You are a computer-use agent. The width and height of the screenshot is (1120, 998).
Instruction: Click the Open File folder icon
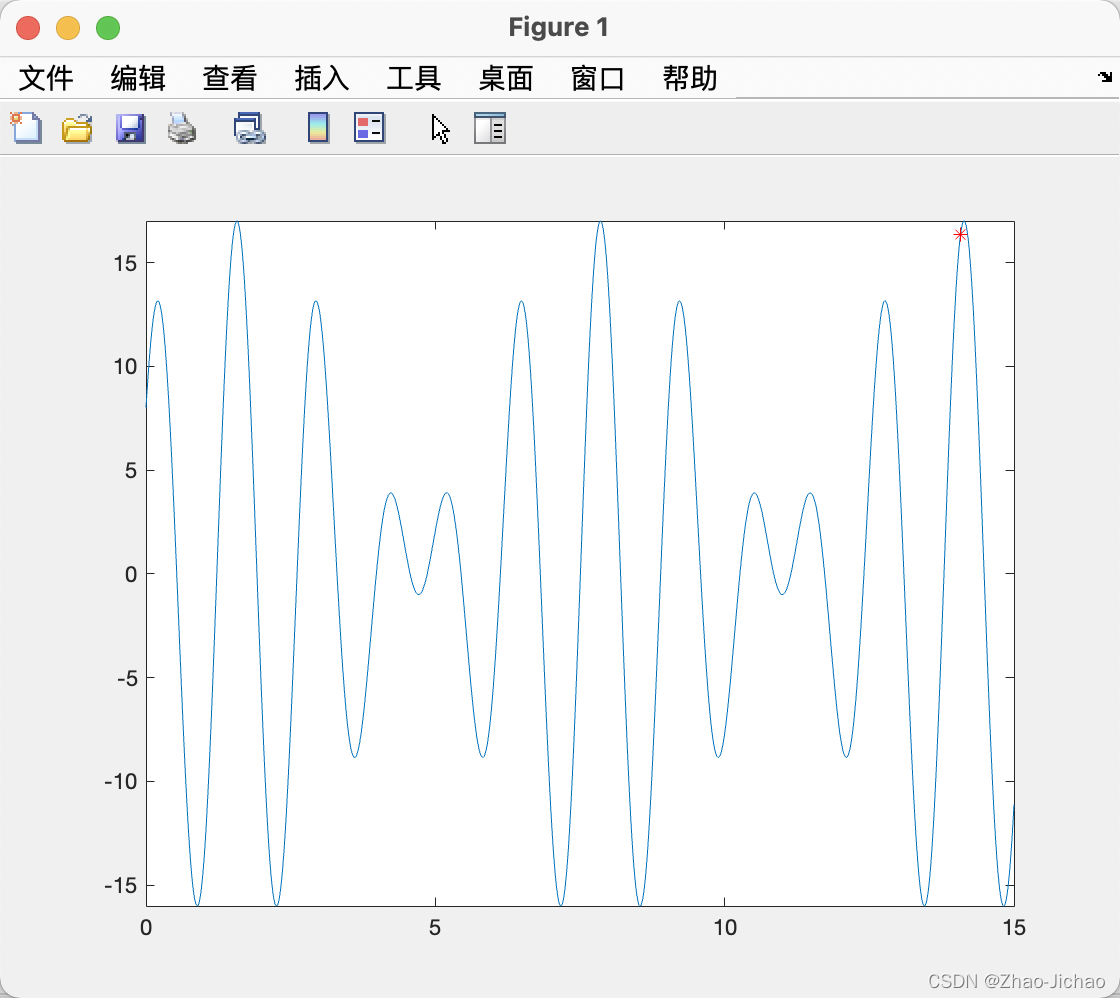pyautogui.click(x=77, y=129)
